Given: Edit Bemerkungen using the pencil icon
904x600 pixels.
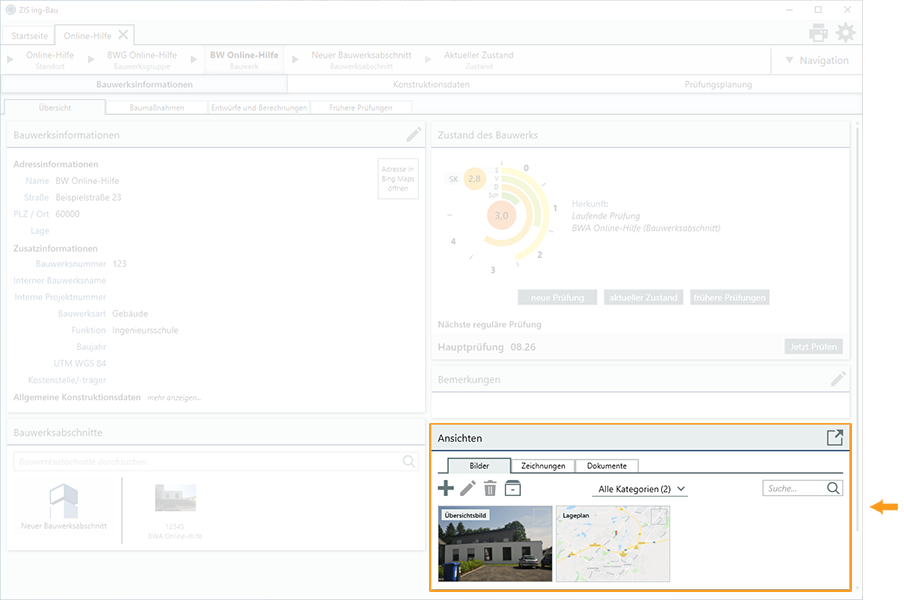Looking at the screenshot, I should coord(838,379).
